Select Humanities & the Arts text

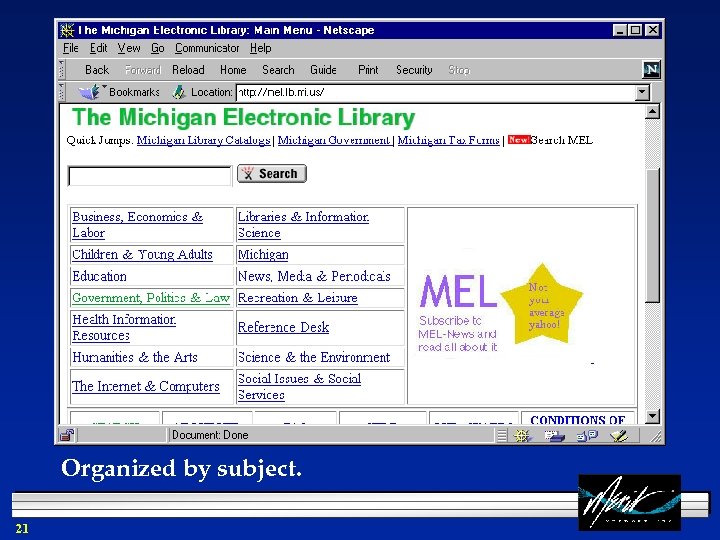click(x=135, y=357)
